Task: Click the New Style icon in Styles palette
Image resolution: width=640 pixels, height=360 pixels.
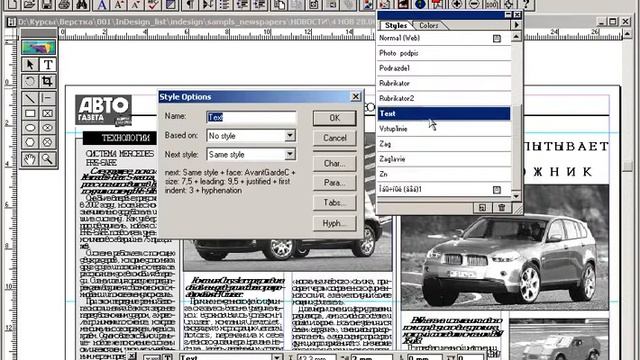Action: click(x=482, y=208)
